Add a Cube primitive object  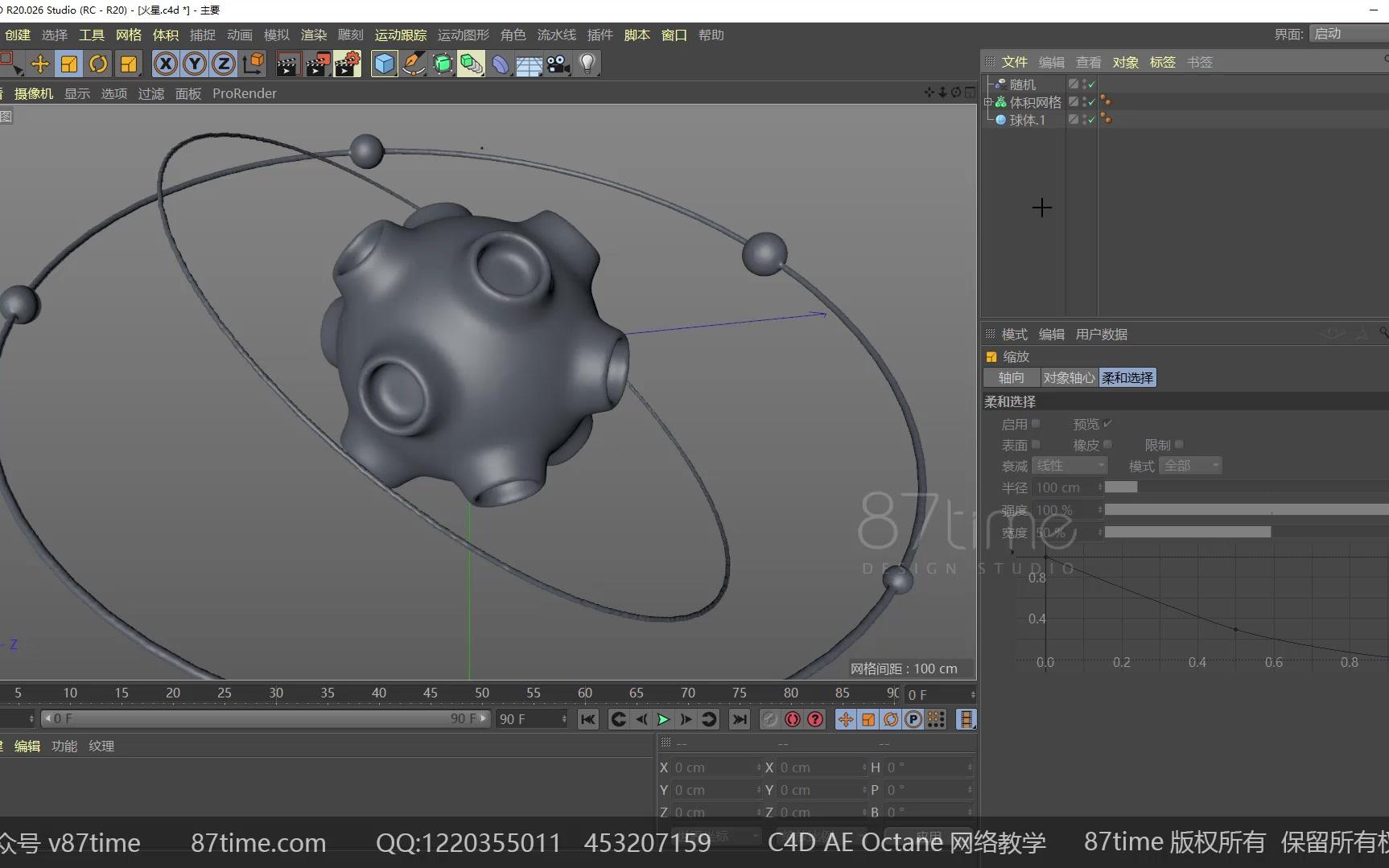384,64
